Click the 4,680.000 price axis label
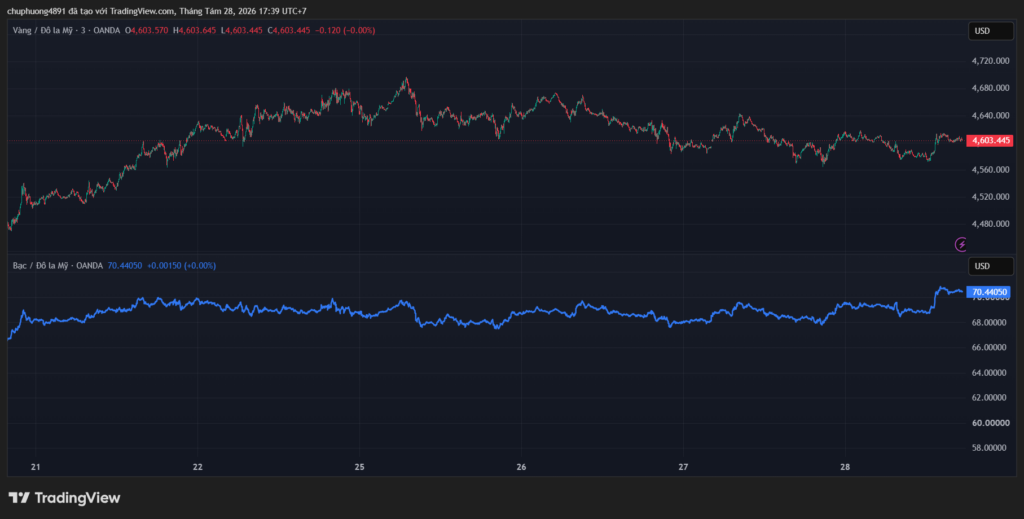This screenshot has height=519, width=1024. pyautogui.click(x=990, y=88)
